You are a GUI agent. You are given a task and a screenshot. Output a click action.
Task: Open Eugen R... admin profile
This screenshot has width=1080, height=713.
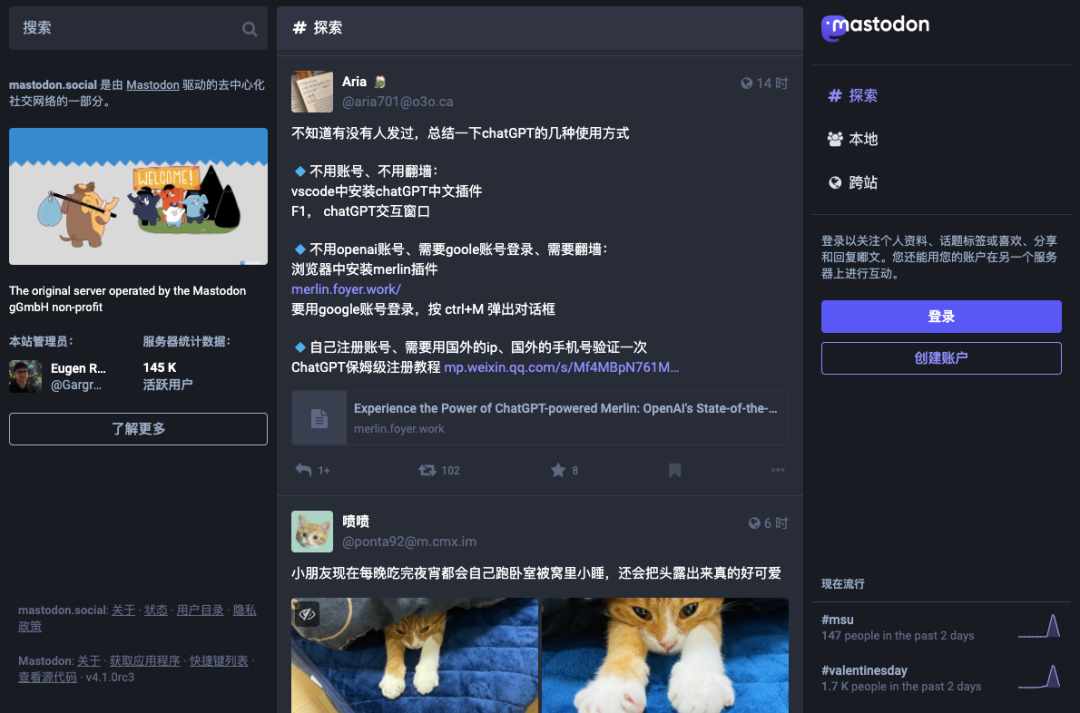point(58,376)
